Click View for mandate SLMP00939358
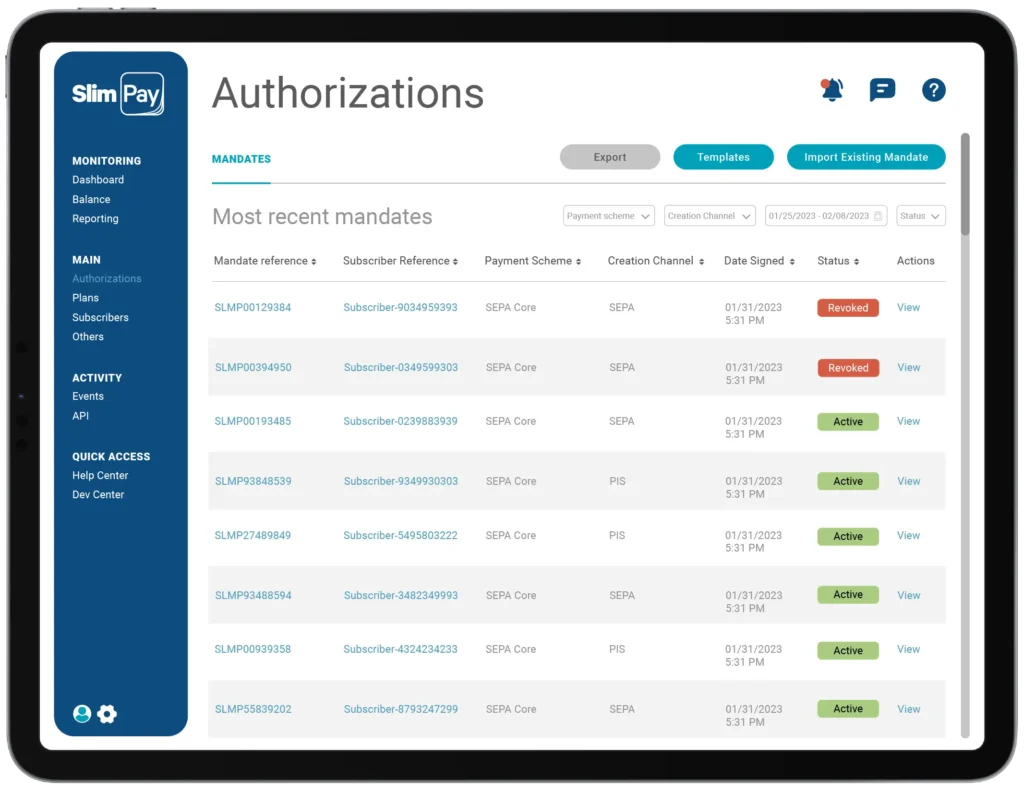The height and width of the screenshot is (792, 1024). point(908,649)
